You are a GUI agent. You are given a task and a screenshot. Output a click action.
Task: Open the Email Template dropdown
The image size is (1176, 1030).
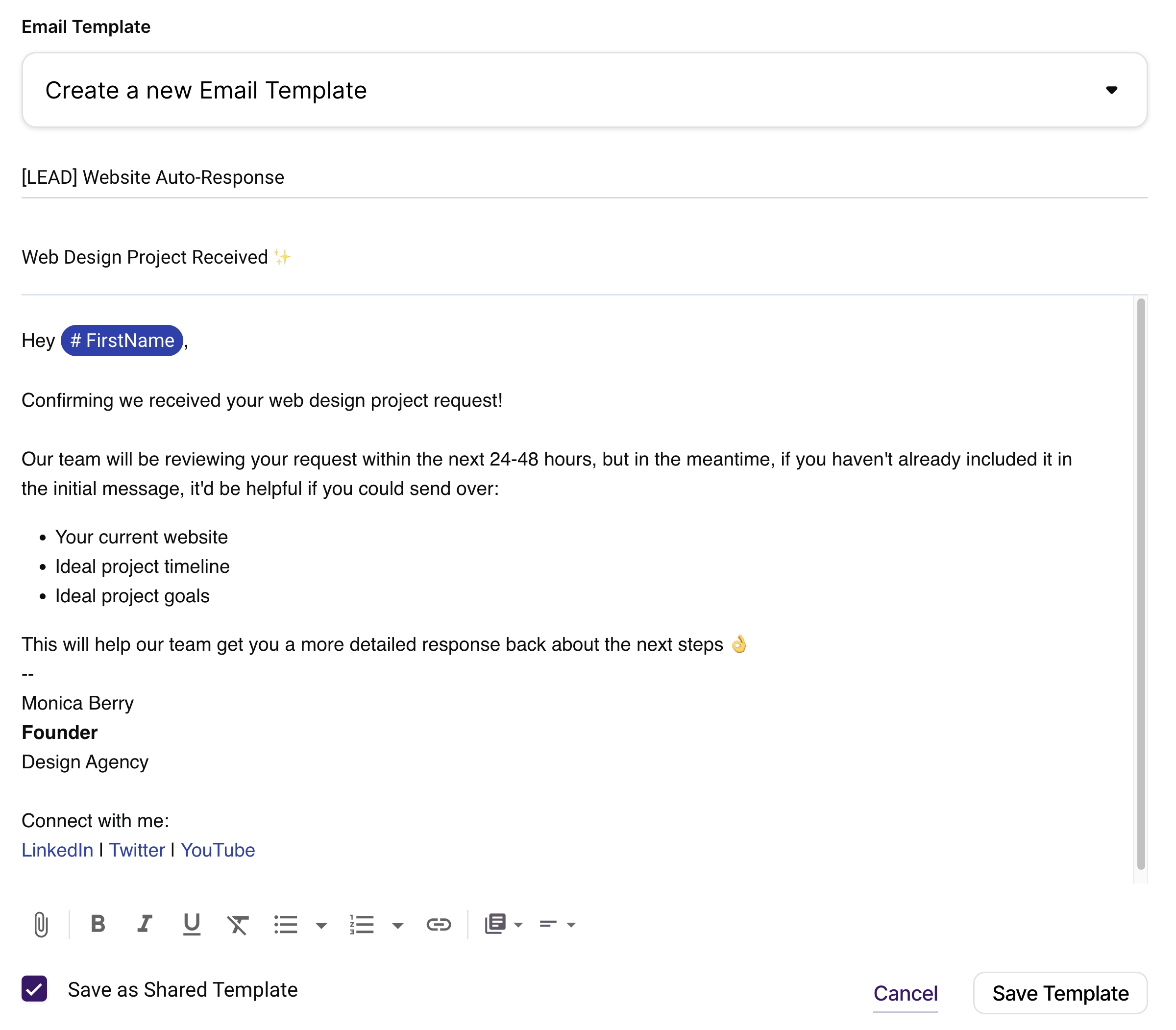pos(584,90)
